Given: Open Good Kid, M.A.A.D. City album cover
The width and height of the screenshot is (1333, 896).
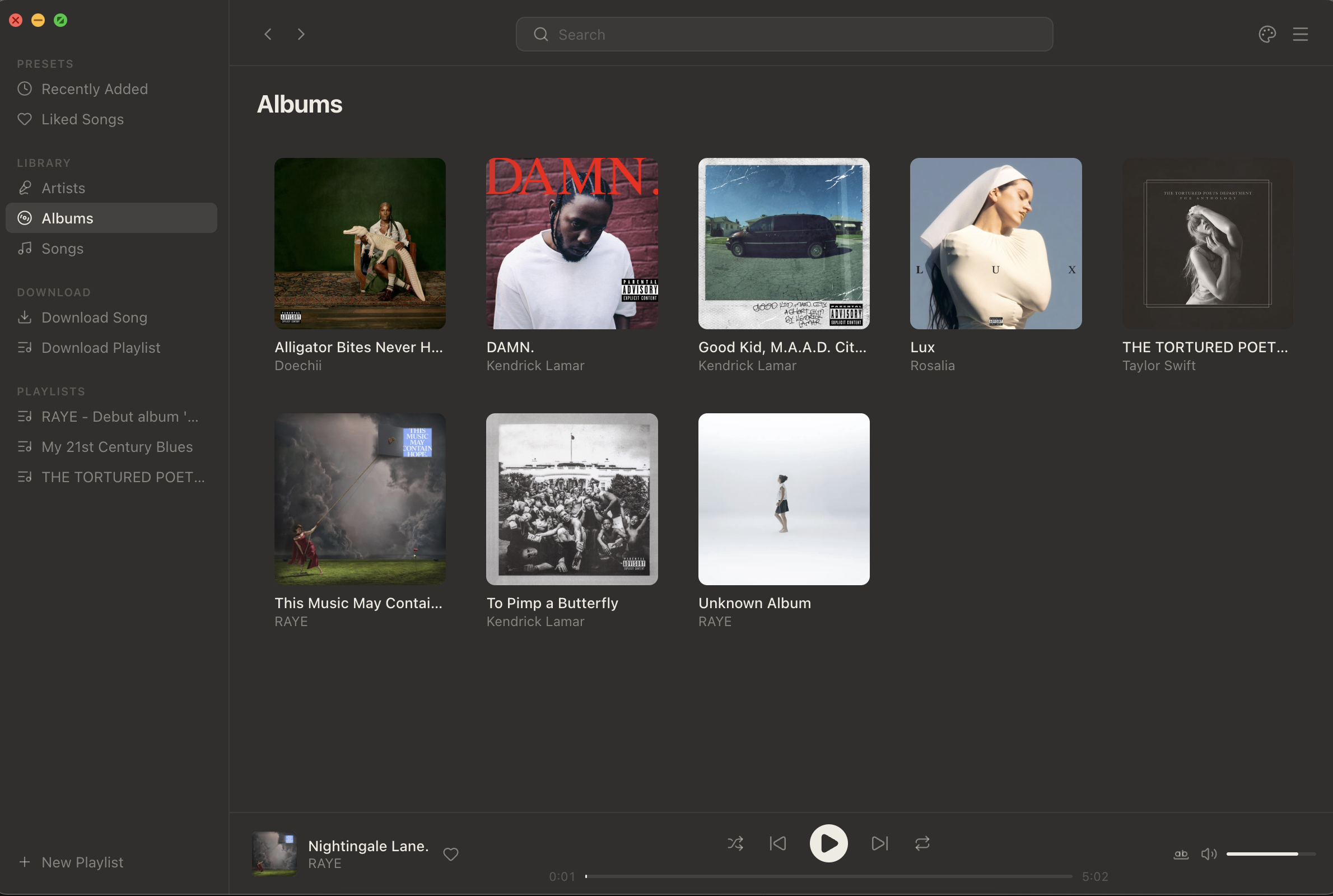Looking at the screenshot, I should 784,244.
